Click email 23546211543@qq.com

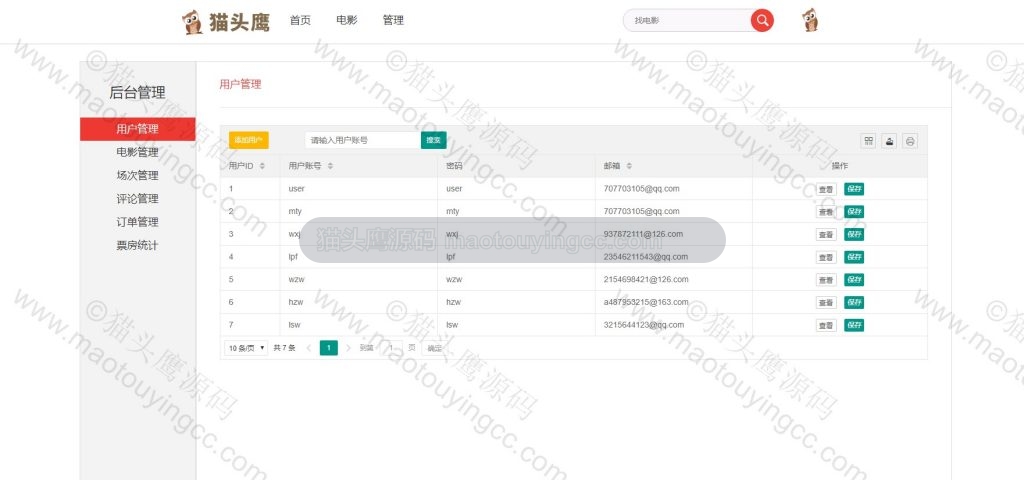click(x=646, y=257)
